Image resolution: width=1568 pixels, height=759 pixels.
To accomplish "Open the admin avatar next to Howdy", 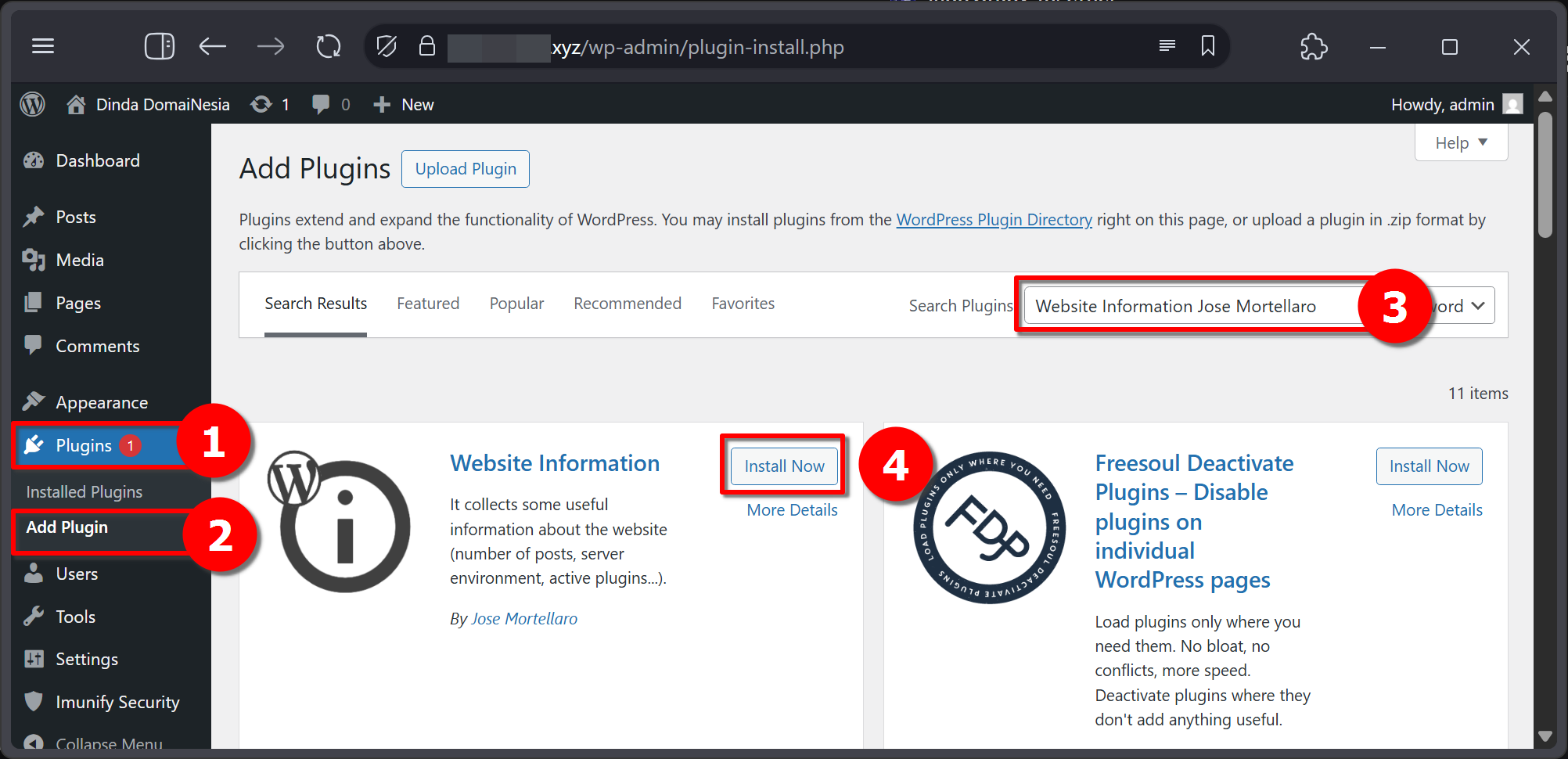I will [1513, 104].
